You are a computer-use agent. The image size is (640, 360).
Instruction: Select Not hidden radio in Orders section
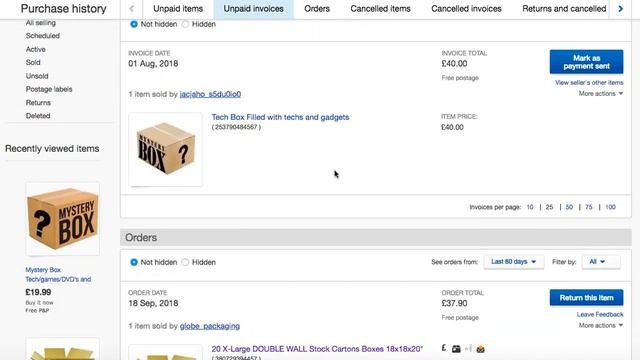click(x=134, y=262)
